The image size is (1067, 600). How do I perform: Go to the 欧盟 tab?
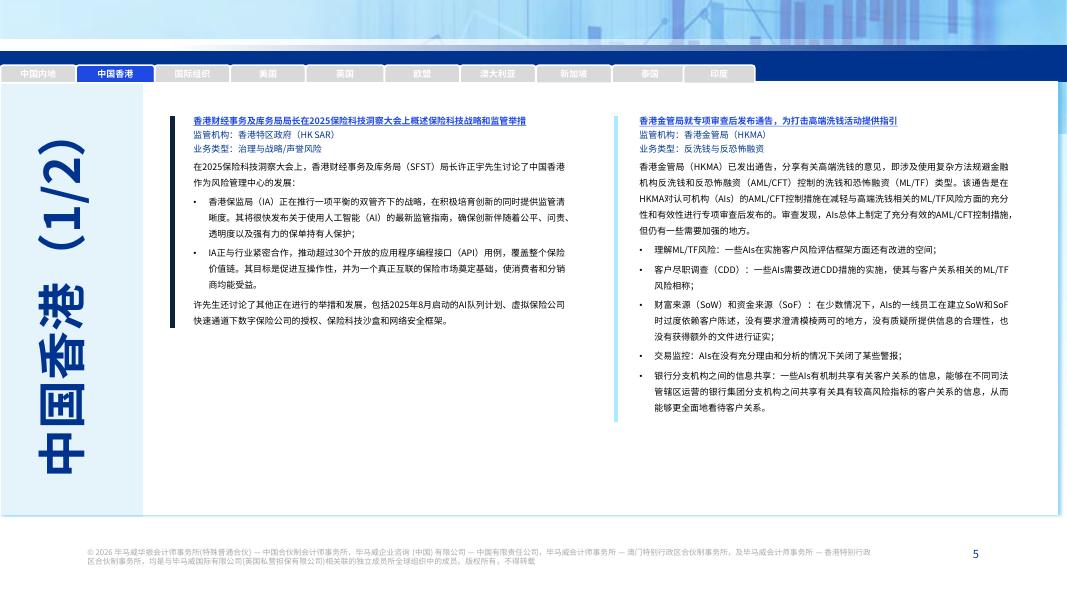422,73
